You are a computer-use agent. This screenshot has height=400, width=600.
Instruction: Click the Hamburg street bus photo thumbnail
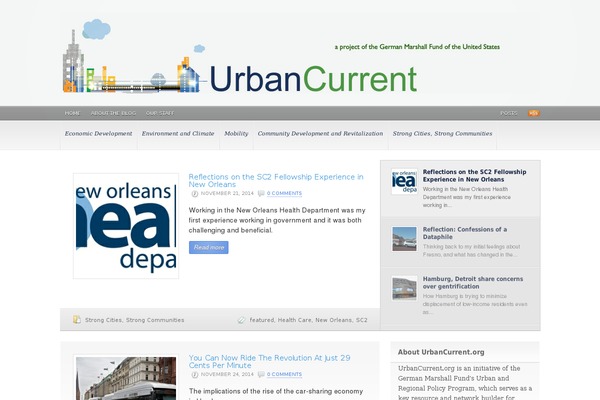[126, 378]
